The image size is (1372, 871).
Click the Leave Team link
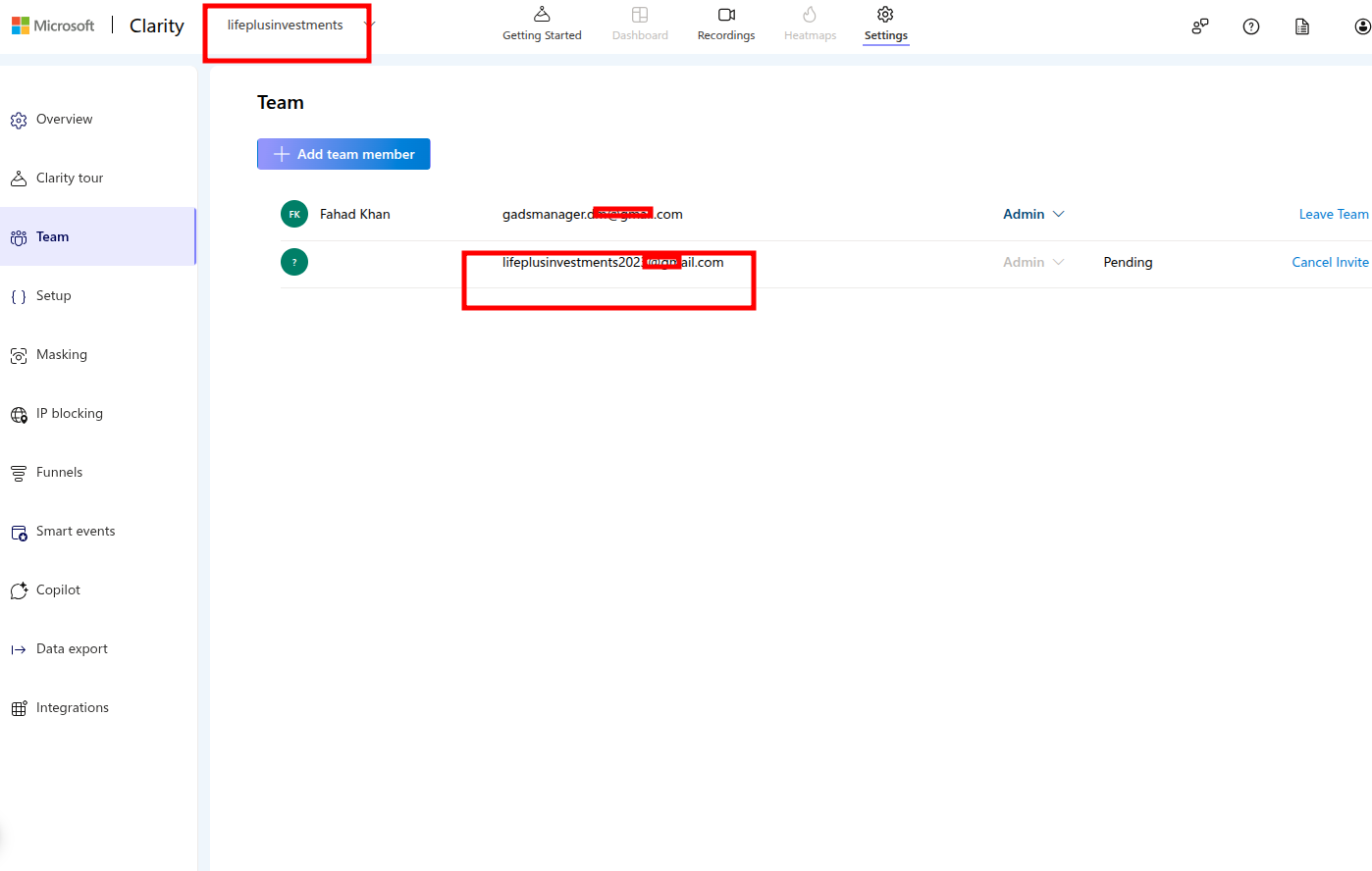1333,214
